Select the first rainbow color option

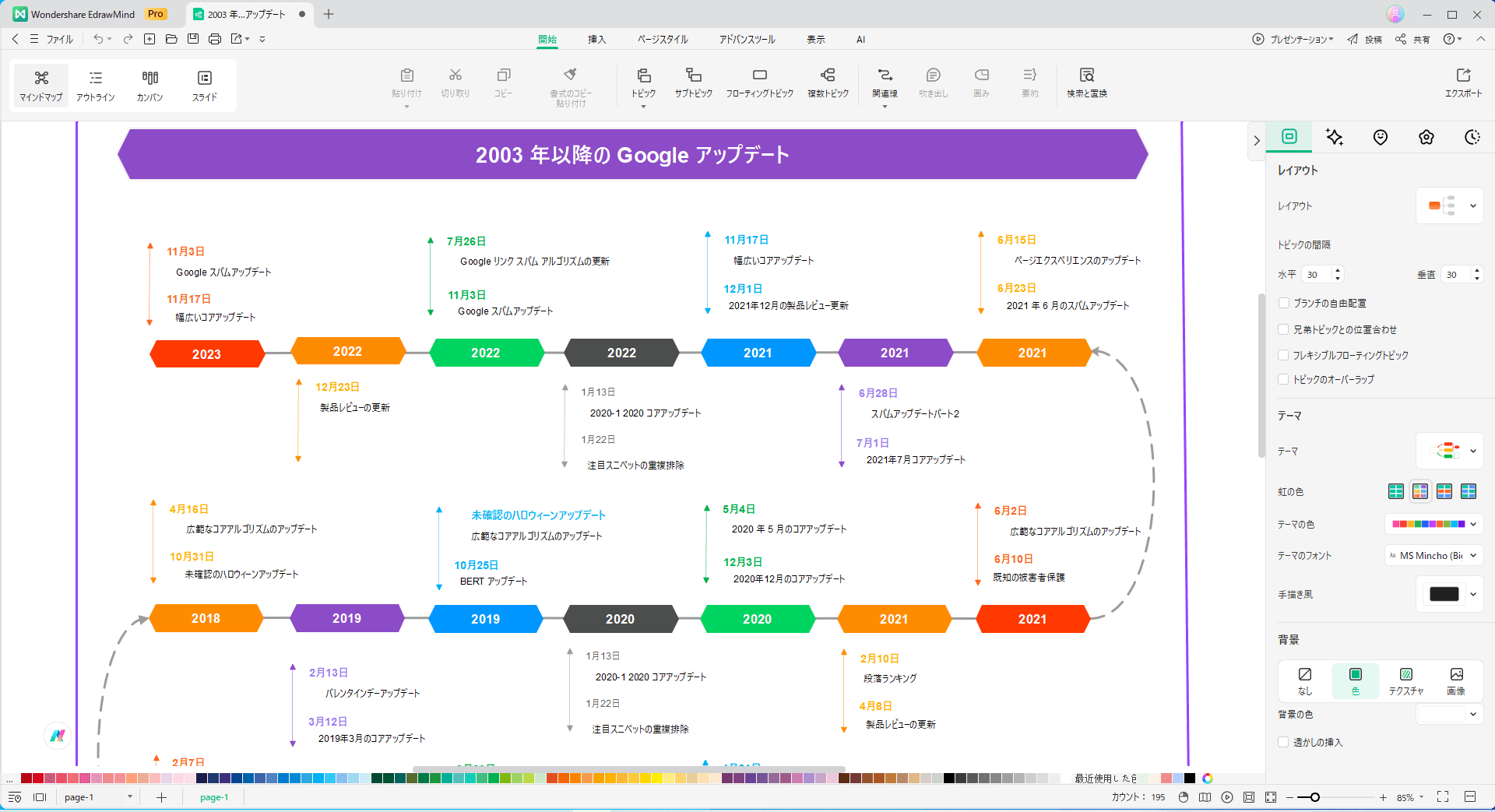coord(1396,491)
